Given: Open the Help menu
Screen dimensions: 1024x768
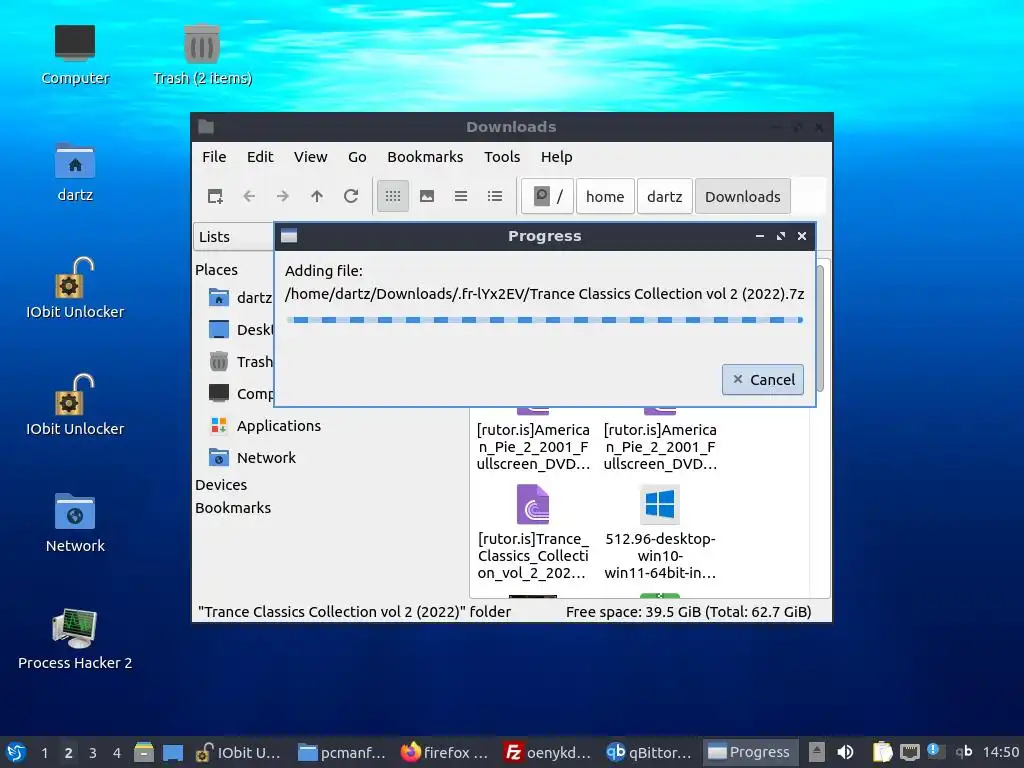Looking at the screenshot, I should point(556,157).
